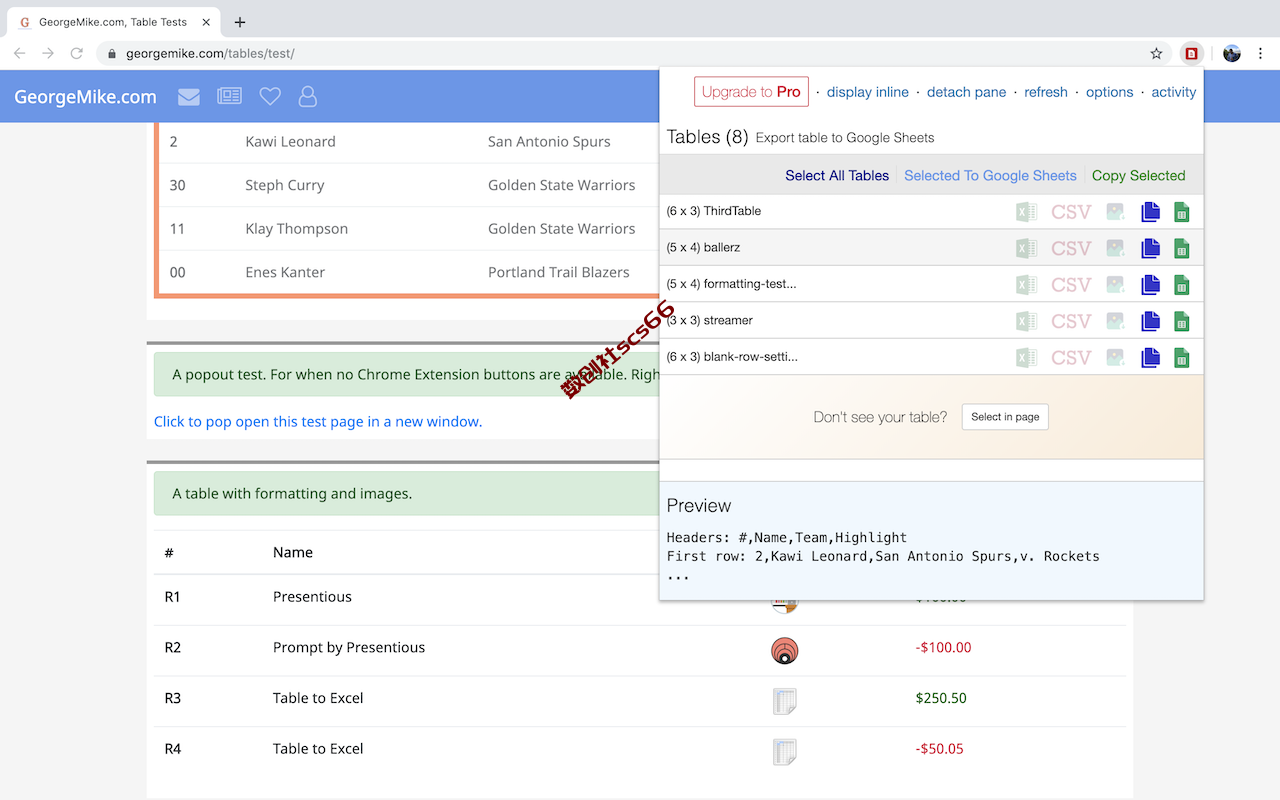This screenshot has width=1280, height=800.
Task: Send ThirdTable to Google Sheets
Action: pyautogui.click(x=1181, y=212)
